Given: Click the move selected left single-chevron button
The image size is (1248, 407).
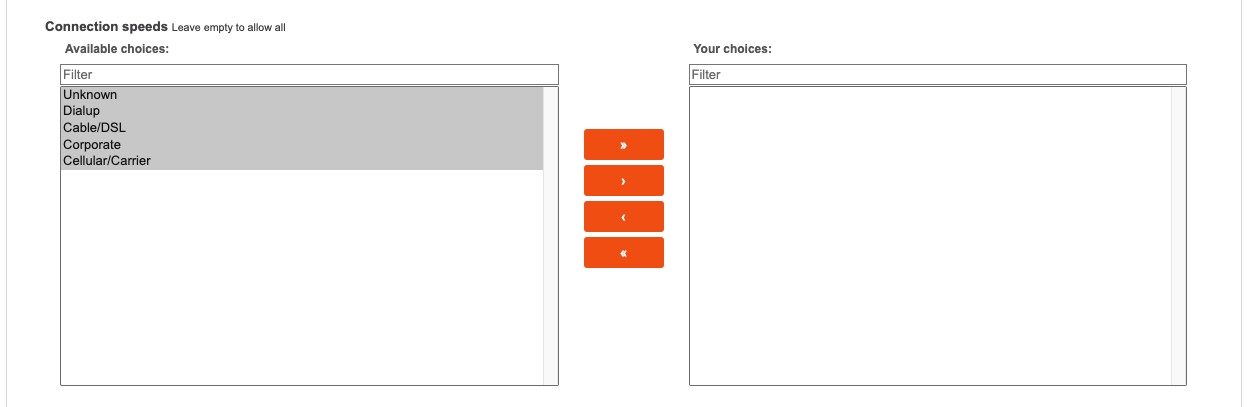Looking at the screenshot, I should coord(623,217).
